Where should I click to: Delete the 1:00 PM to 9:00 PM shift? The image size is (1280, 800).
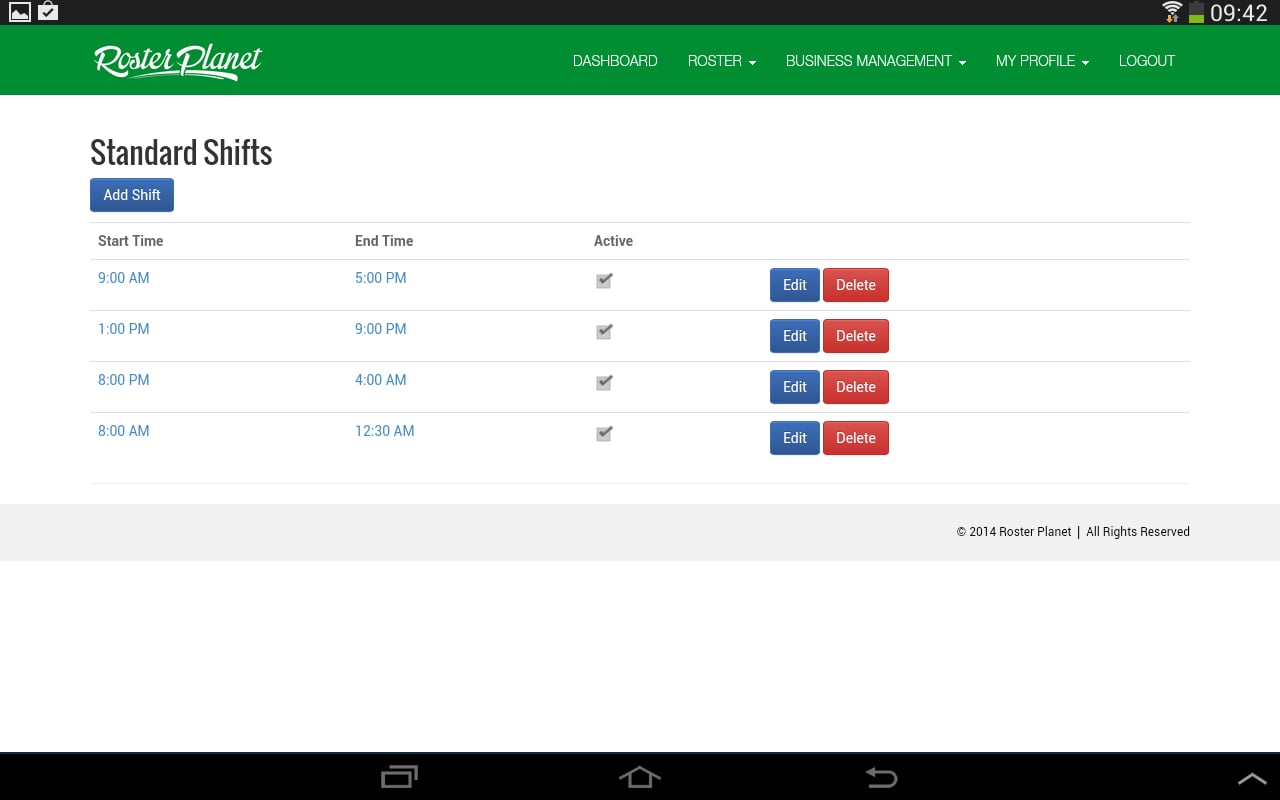click(856, 336)
